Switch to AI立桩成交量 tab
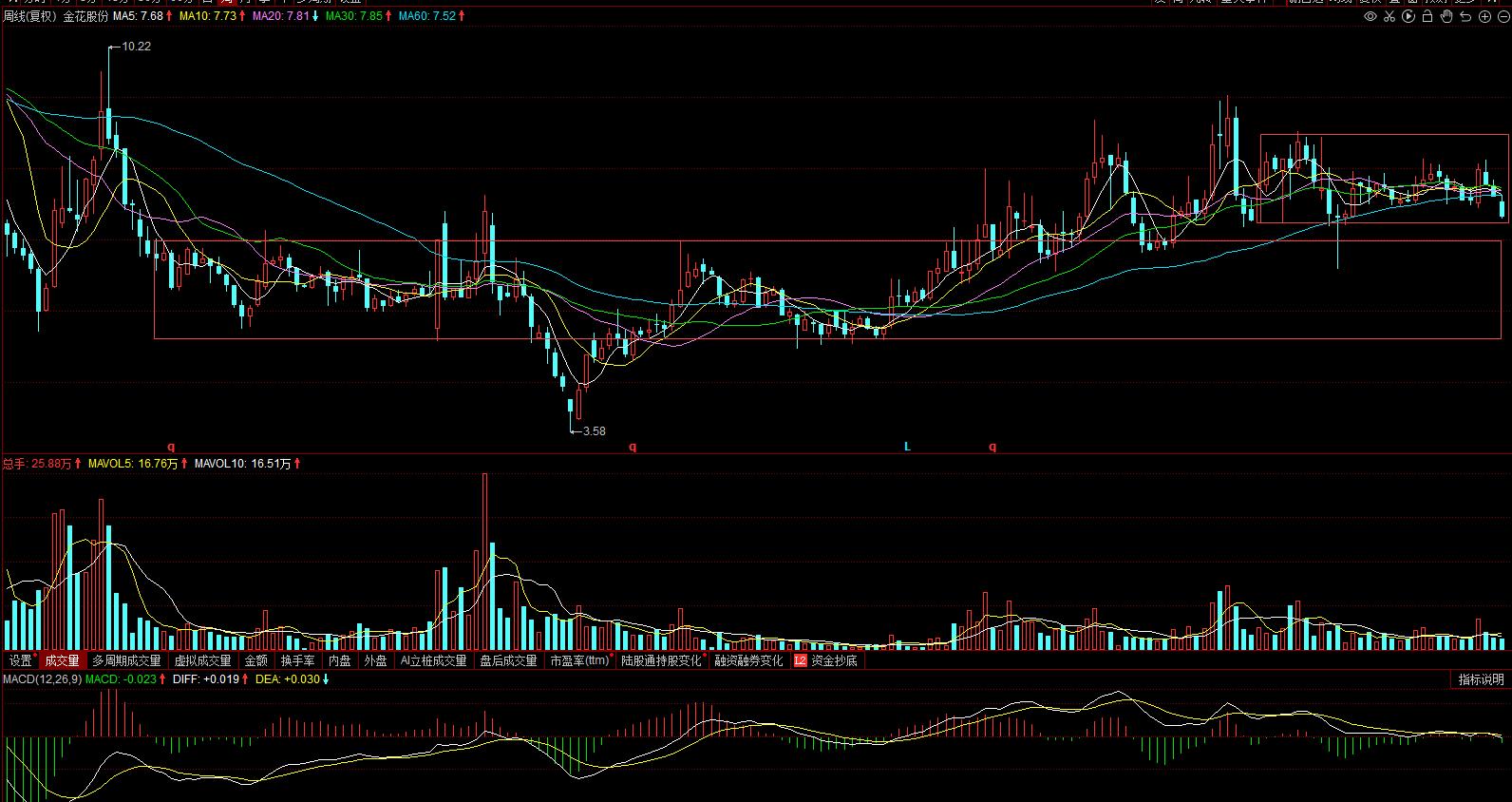1512x802 pixels. pyautogui.click(x=433, y=660)
